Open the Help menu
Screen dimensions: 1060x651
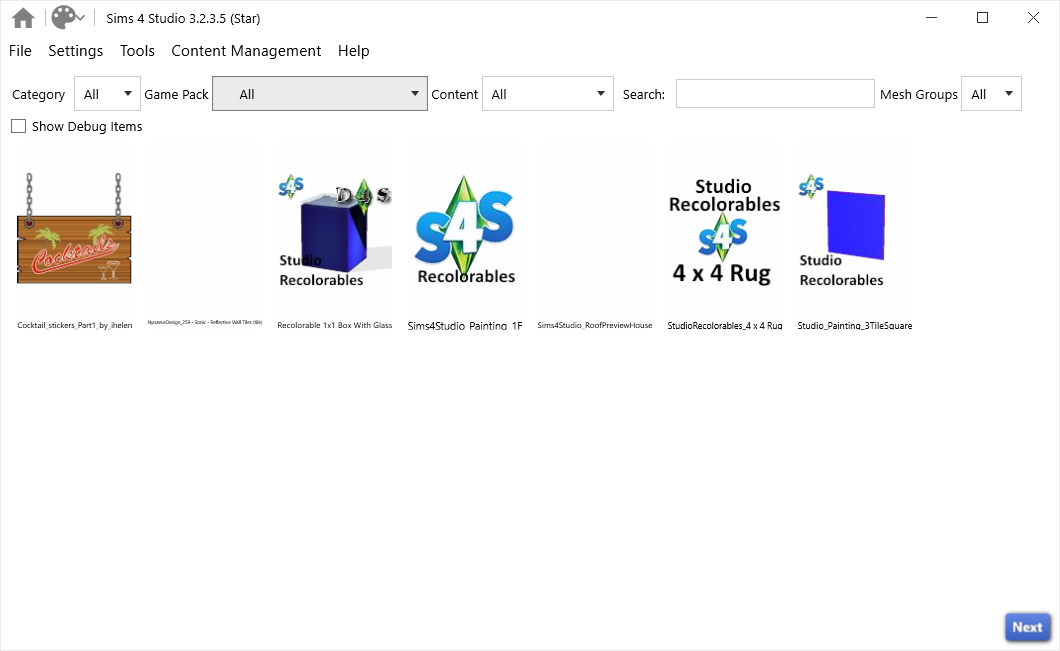pos(353,50)
